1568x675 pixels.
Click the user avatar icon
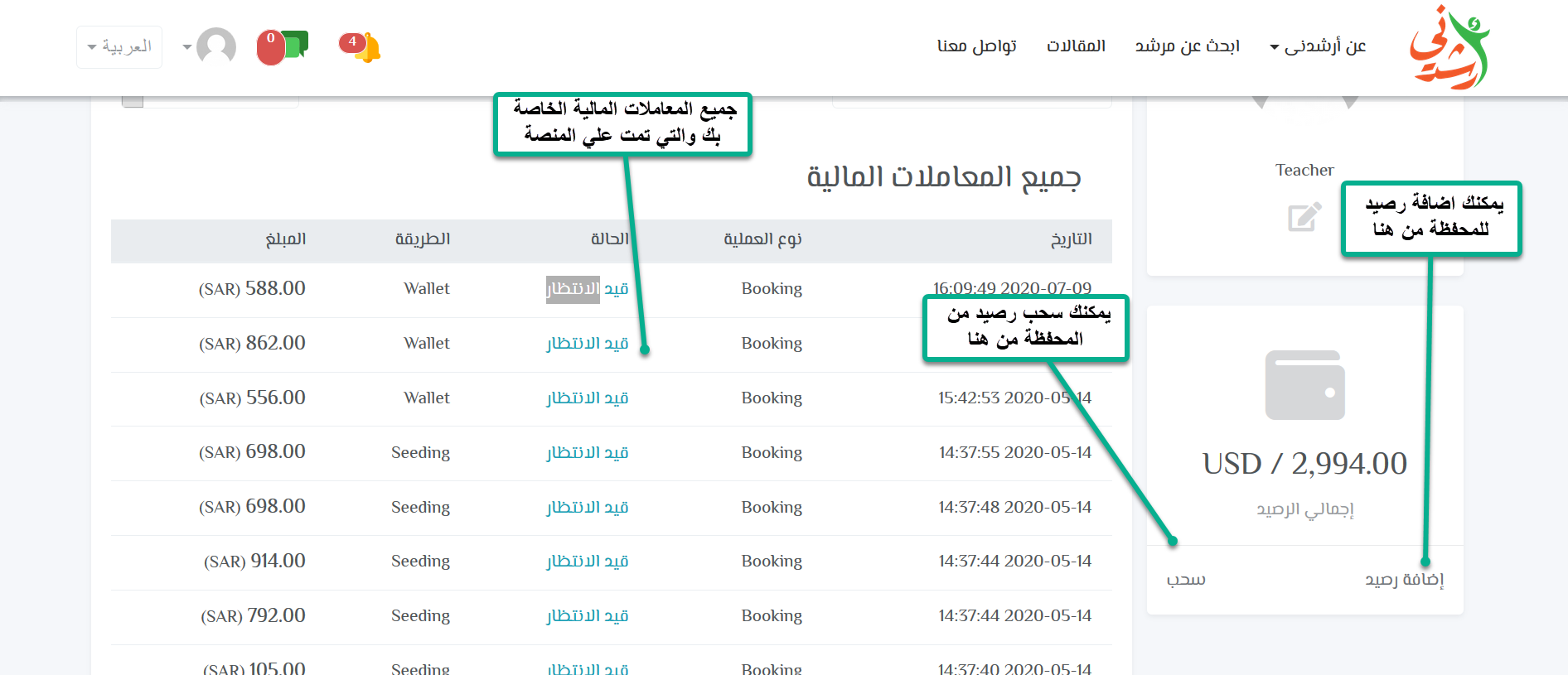pyautogui.click(x=216, y=46)
